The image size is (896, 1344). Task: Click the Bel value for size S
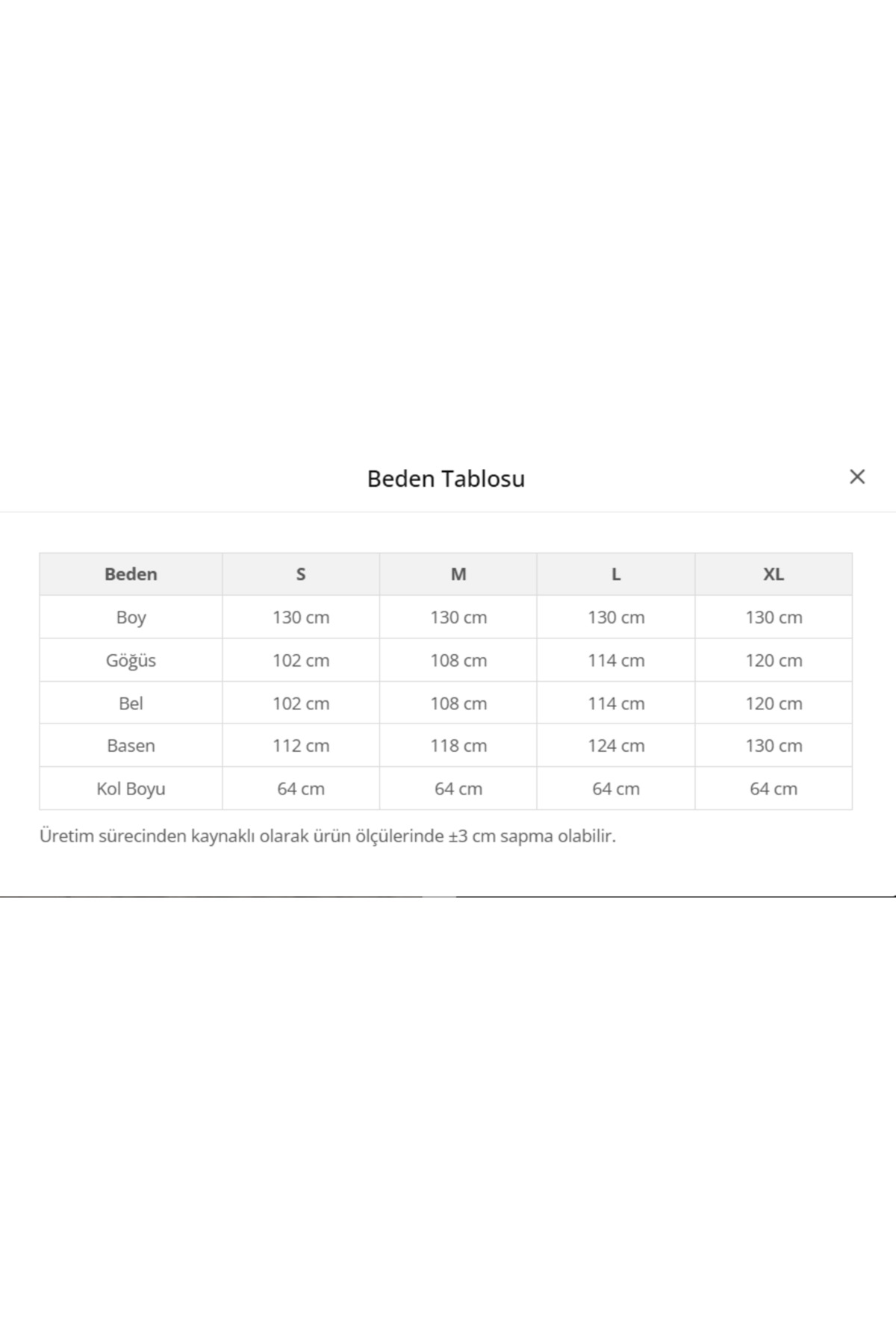(x=301, y=703)
